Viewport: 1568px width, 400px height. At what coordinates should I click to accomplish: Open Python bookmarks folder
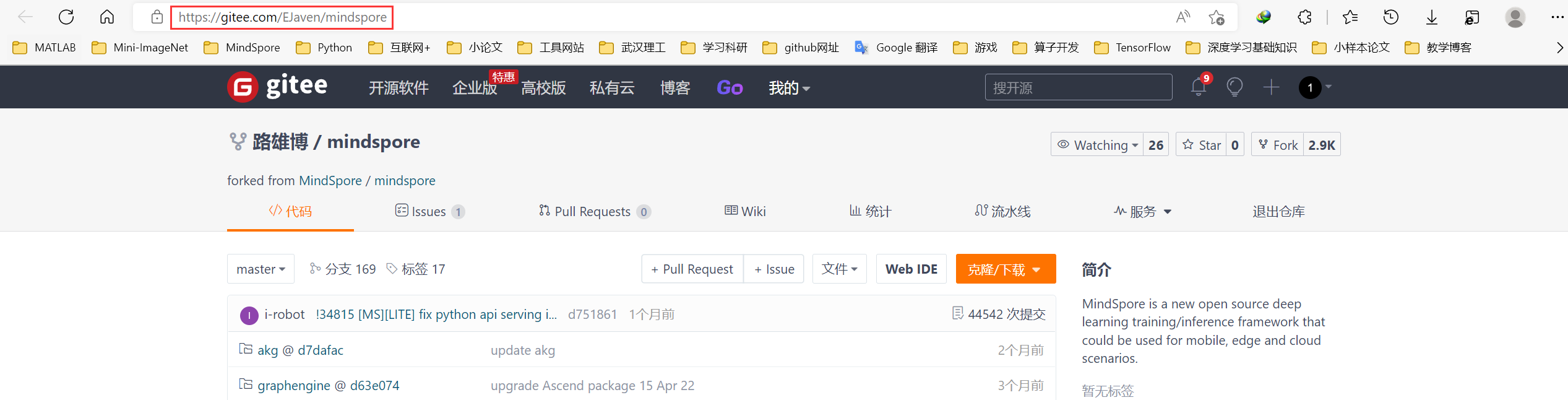click(324, 48)
